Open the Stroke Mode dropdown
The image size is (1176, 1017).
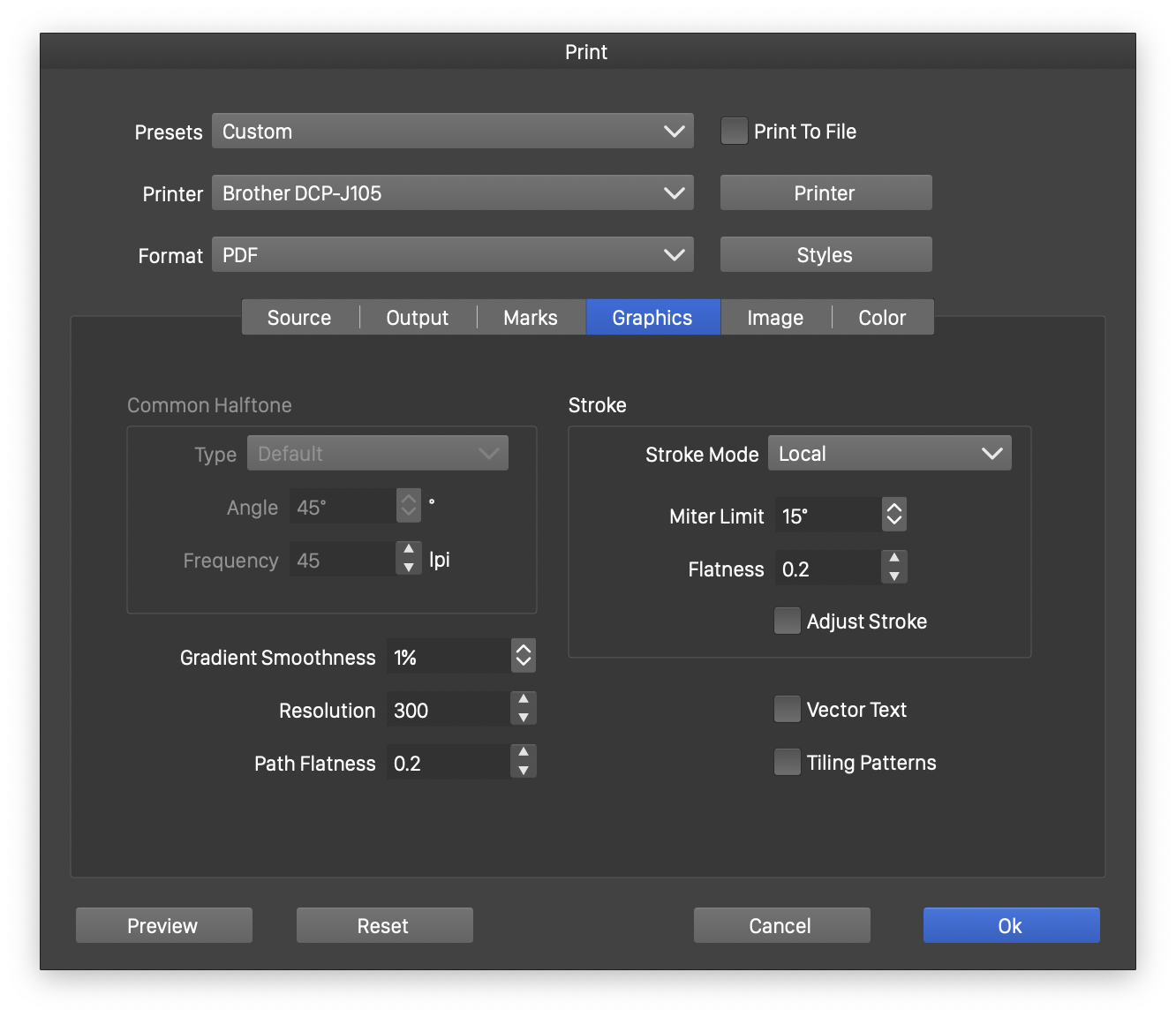coord(889,454)
